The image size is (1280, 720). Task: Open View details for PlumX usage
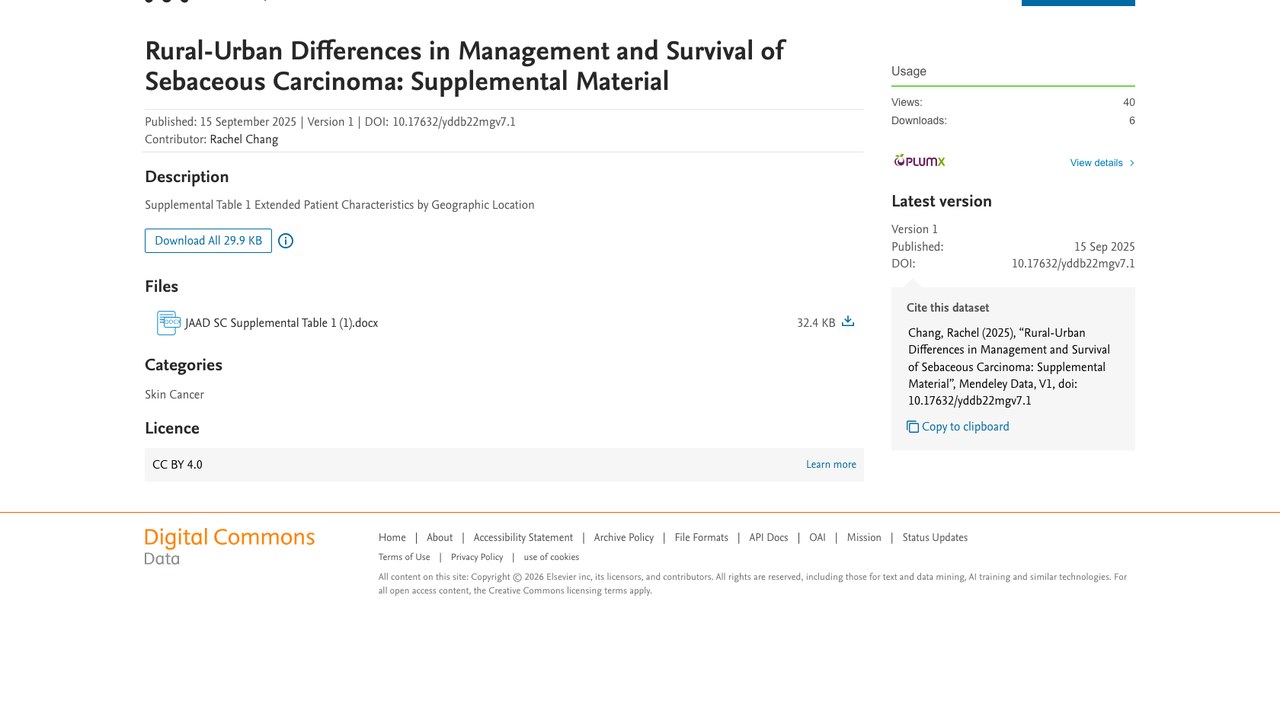(1102, 163)
